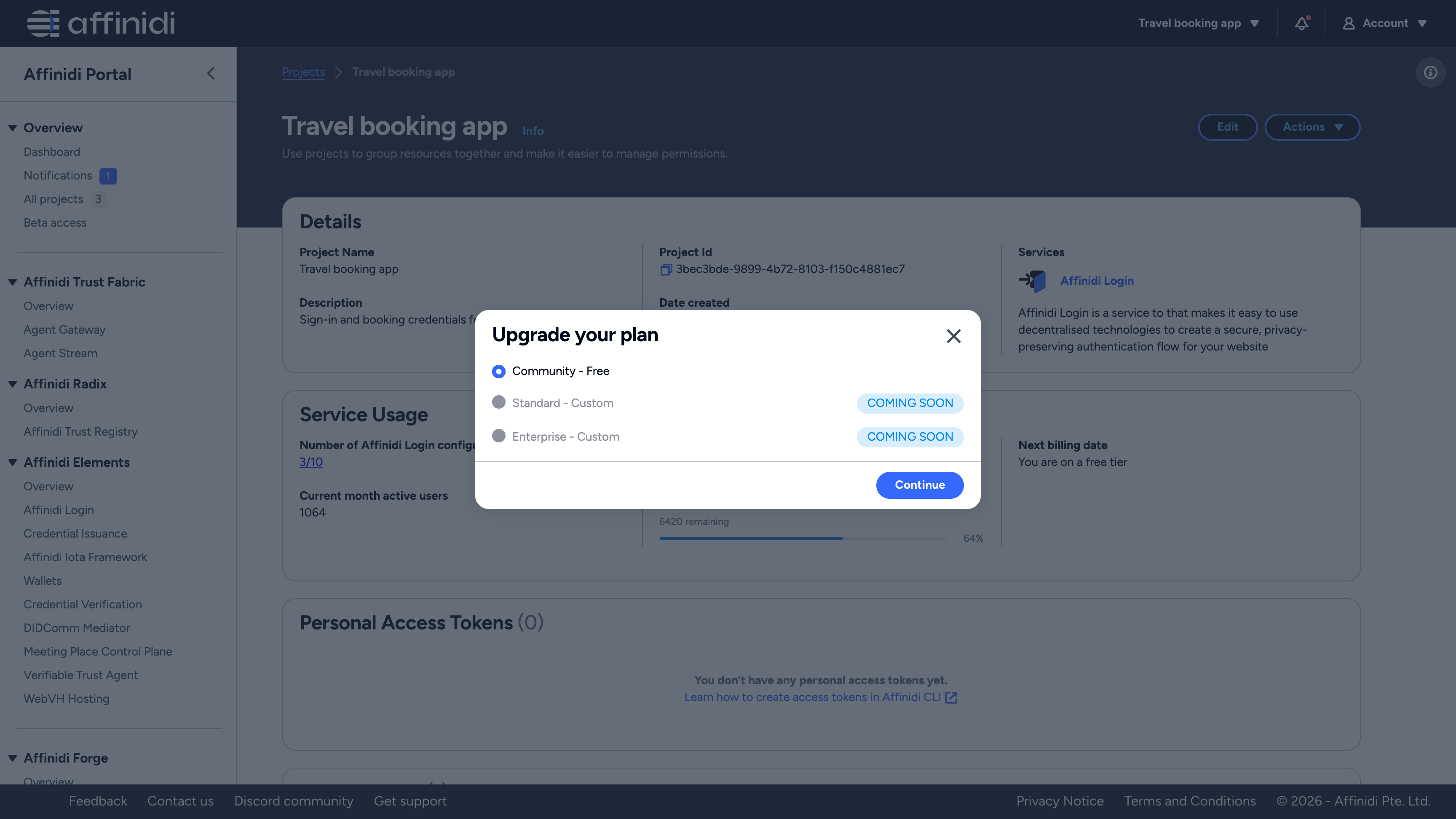Collapse the Affinidi Forge section

point(13,758)
